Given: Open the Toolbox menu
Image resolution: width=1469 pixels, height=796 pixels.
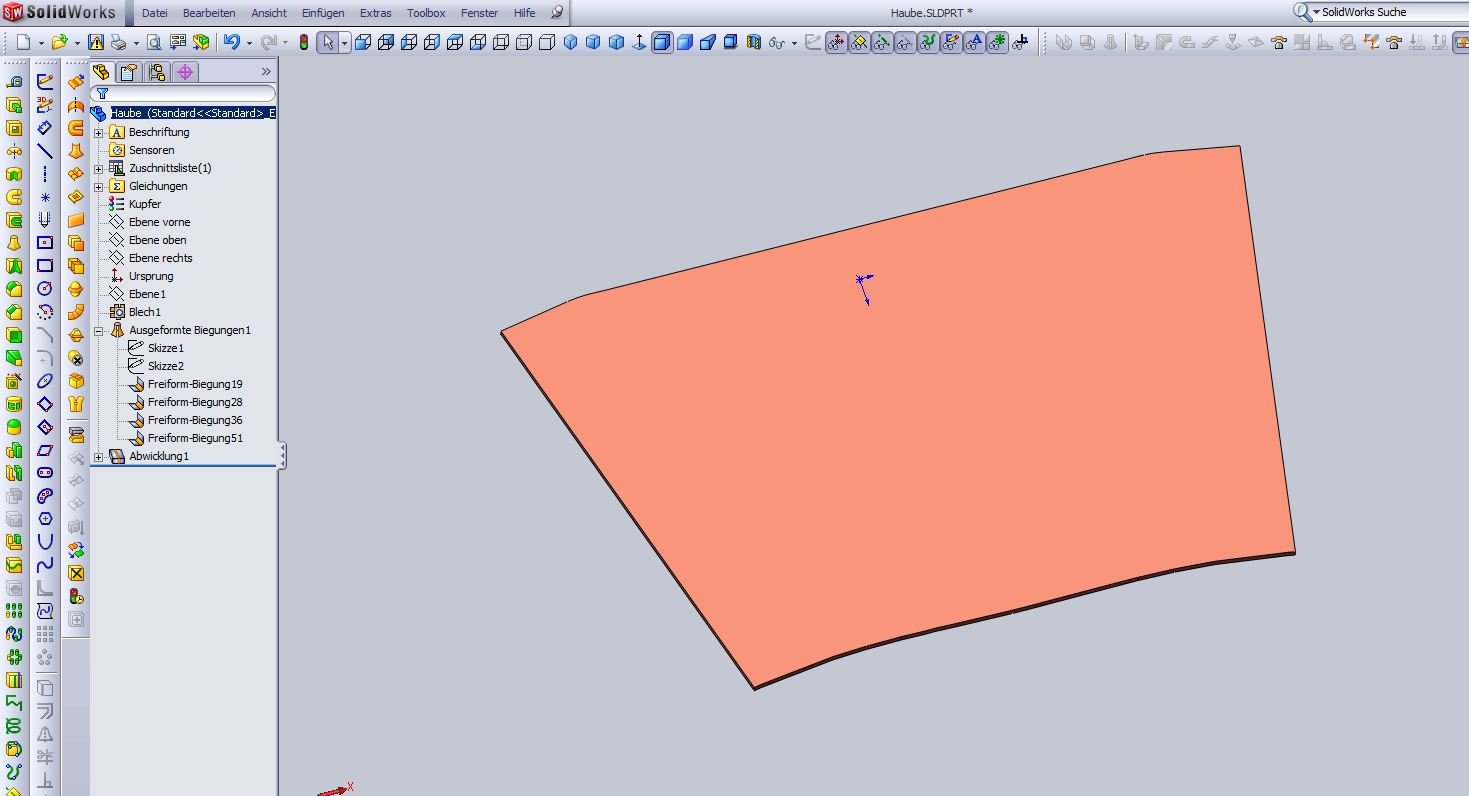Looking at the screenshot, I should [426, 13].
